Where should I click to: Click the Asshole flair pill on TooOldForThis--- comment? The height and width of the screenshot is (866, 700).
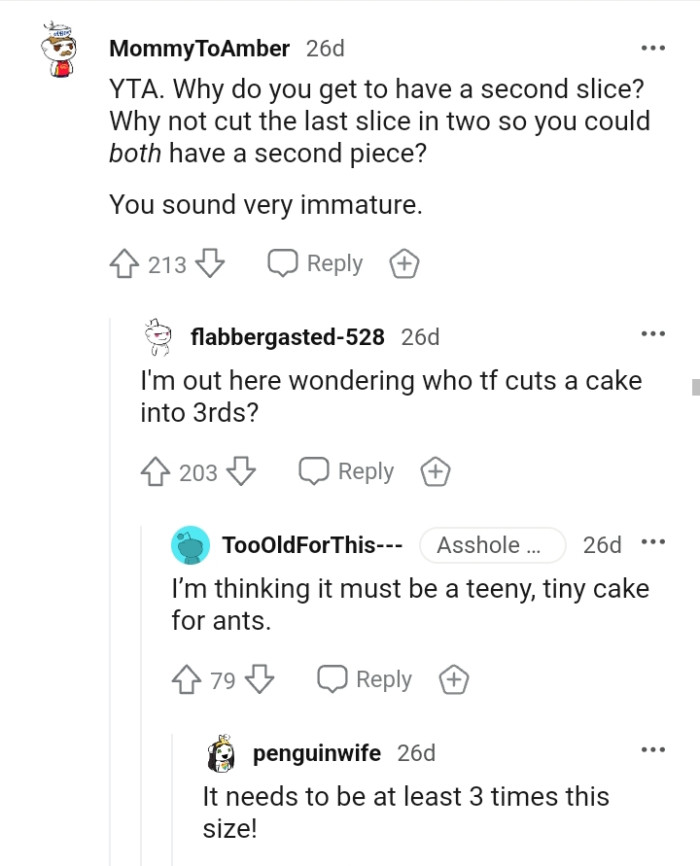491,545
